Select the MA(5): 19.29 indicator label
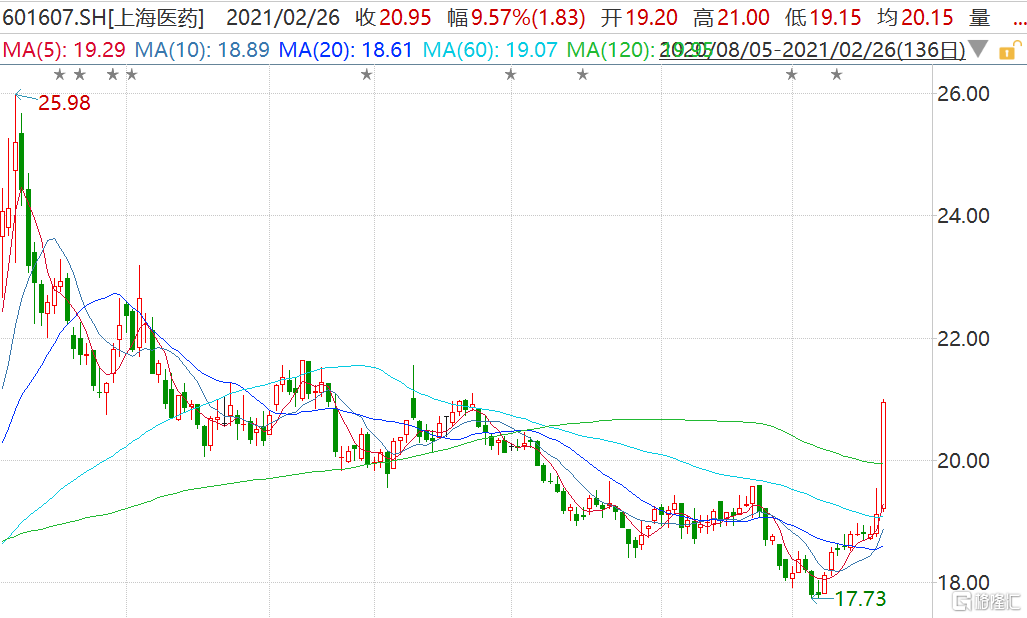This screenshot has width=1027, height=618. (64, 50)
